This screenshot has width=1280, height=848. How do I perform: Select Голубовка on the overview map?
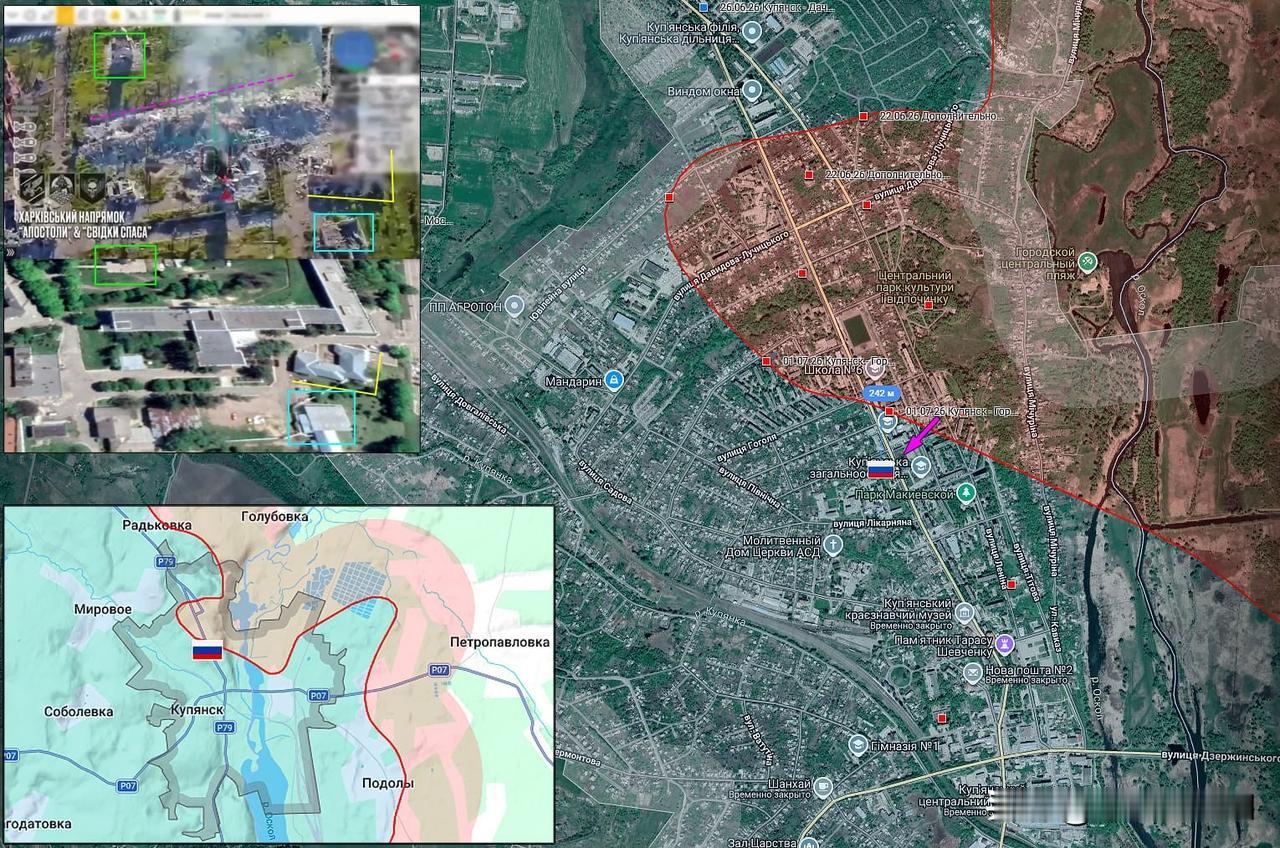[x=275, y=516]
